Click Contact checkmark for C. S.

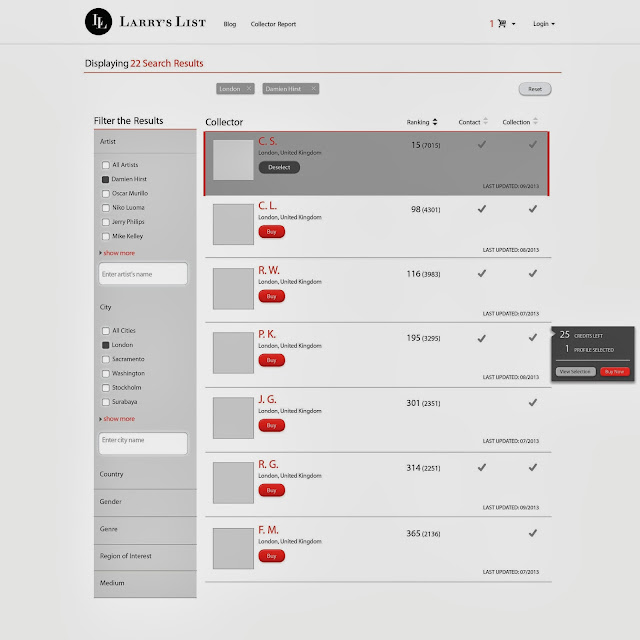[x=482, y=144]
